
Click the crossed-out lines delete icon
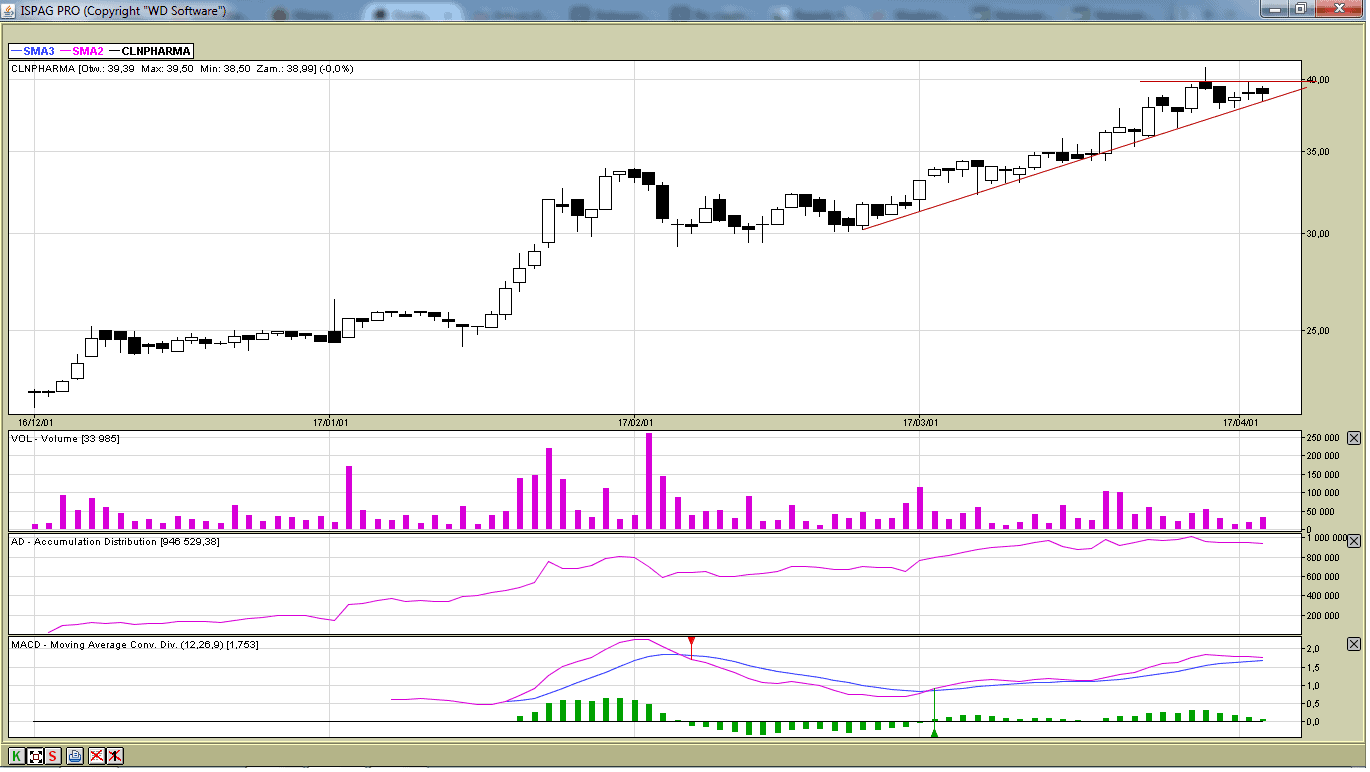pyautogui.click(x=97, y=756)
